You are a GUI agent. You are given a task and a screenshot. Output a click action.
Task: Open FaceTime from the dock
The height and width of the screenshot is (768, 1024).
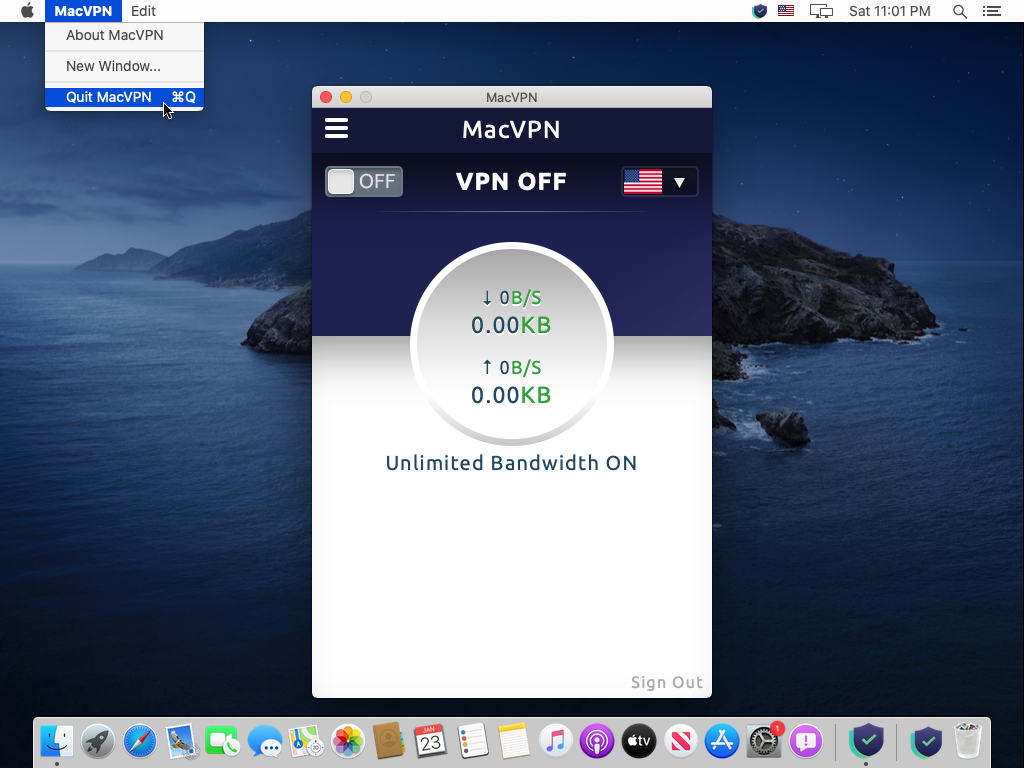(223, 741)
